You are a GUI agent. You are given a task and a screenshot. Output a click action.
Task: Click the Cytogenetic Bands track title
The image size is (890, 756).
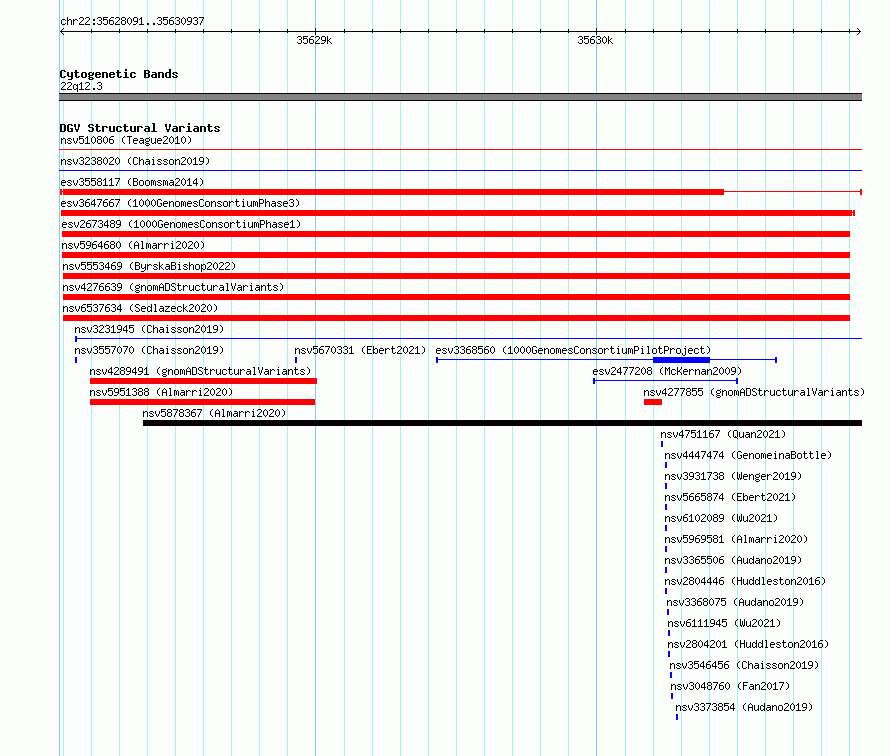pyautogui.click(x=119, y=74)
